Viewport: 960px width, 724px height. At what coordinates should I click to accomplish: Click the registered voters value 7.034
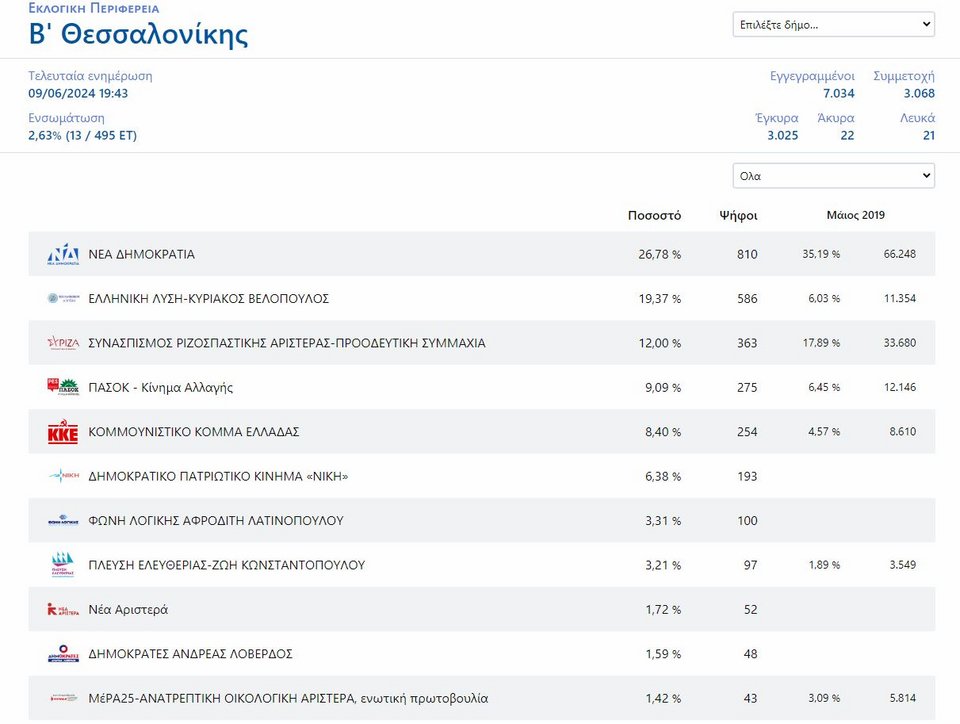(839, 93)
